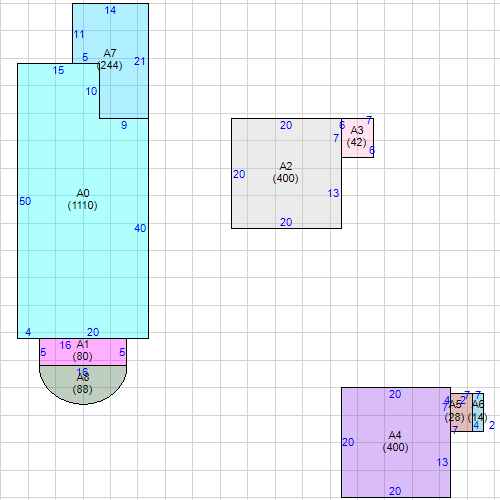Click the 11 dimension on A7's left edge
Viewport: 500px width, 500px height.
[x=79, y=34]
